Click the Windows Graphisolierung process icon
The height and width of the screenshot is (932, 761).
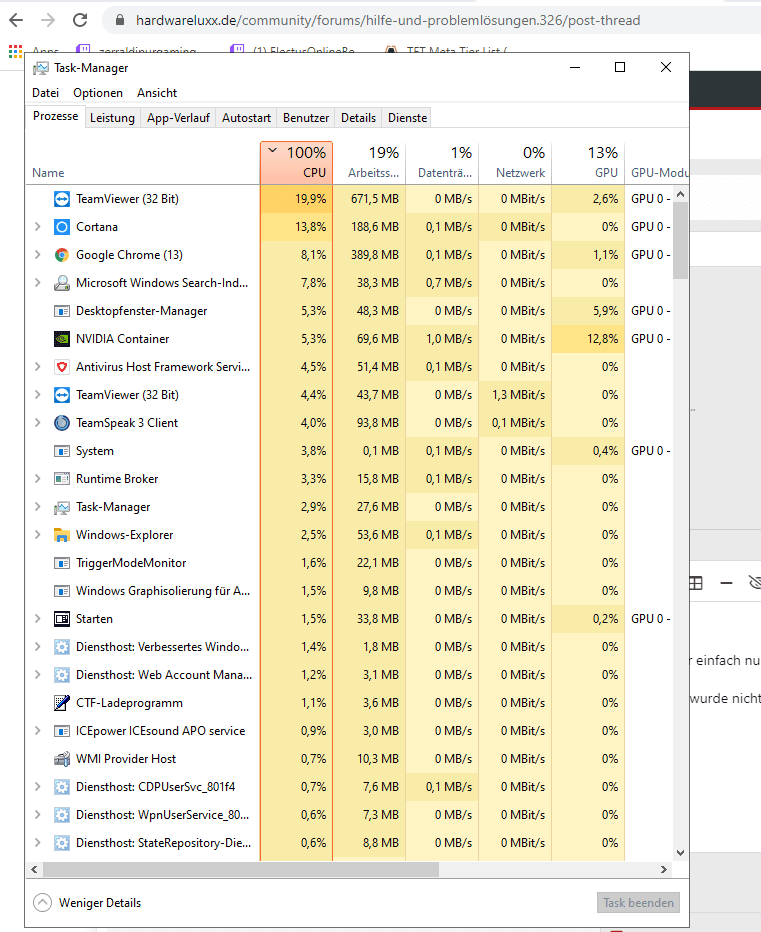coord(62,591)
